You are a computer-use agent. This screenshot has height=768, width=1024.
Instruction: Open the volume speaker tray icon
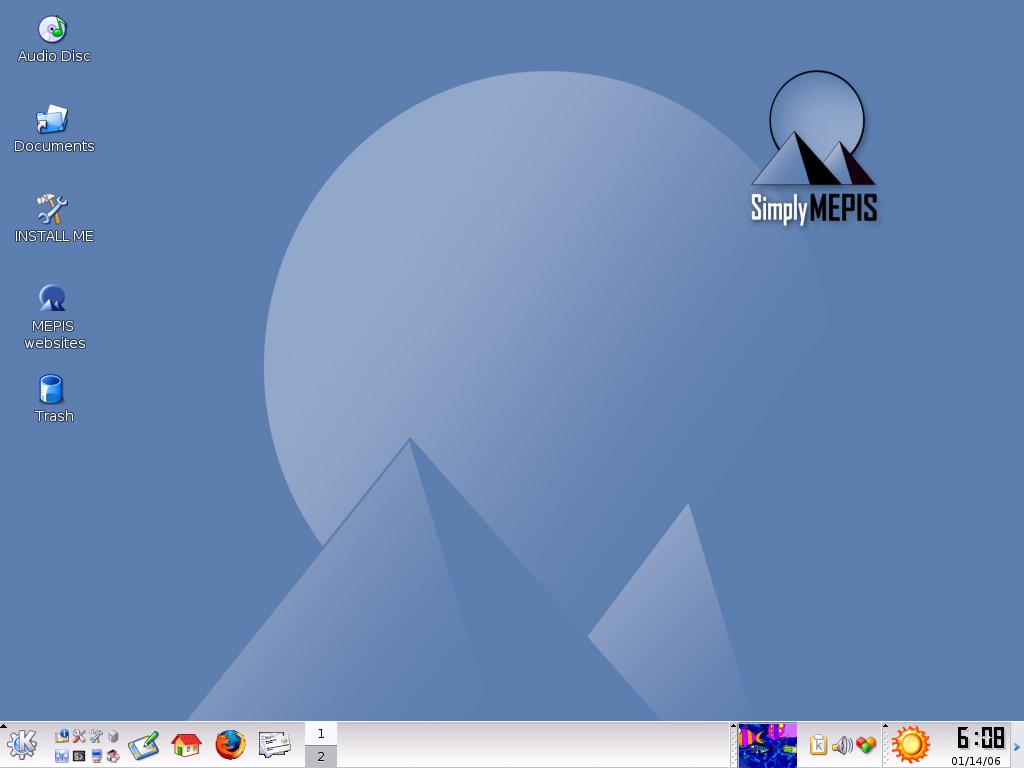tap(842, 744)
